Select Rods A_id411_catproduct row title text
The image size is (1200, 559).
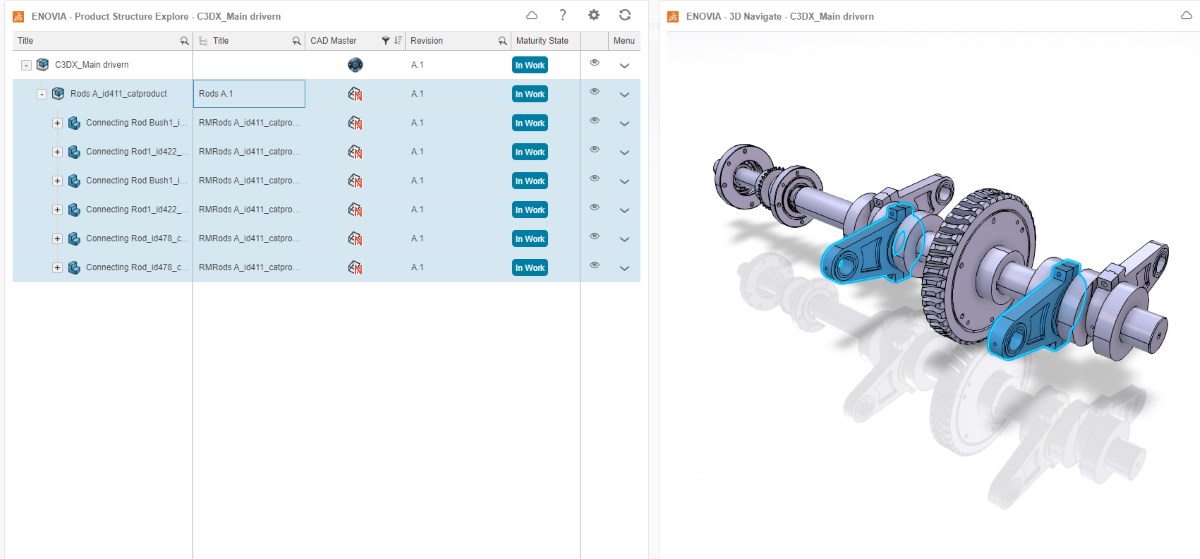119,94
